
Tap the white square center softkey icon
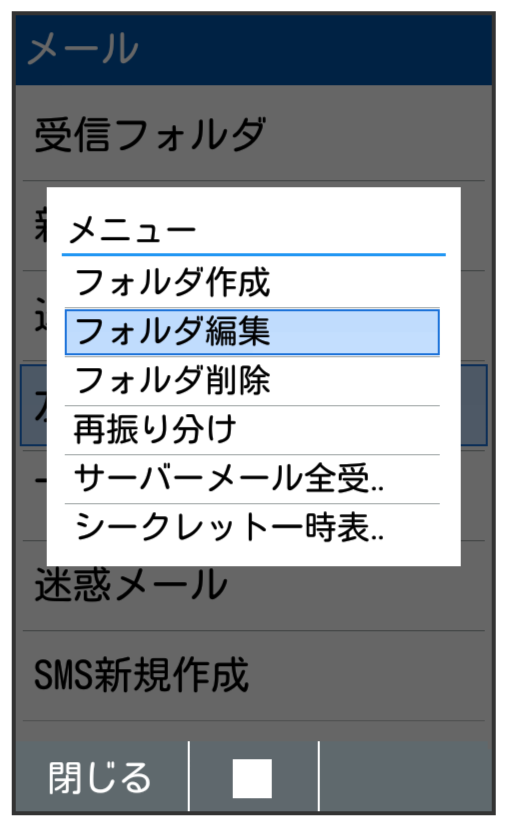click(x=252, y=778)
